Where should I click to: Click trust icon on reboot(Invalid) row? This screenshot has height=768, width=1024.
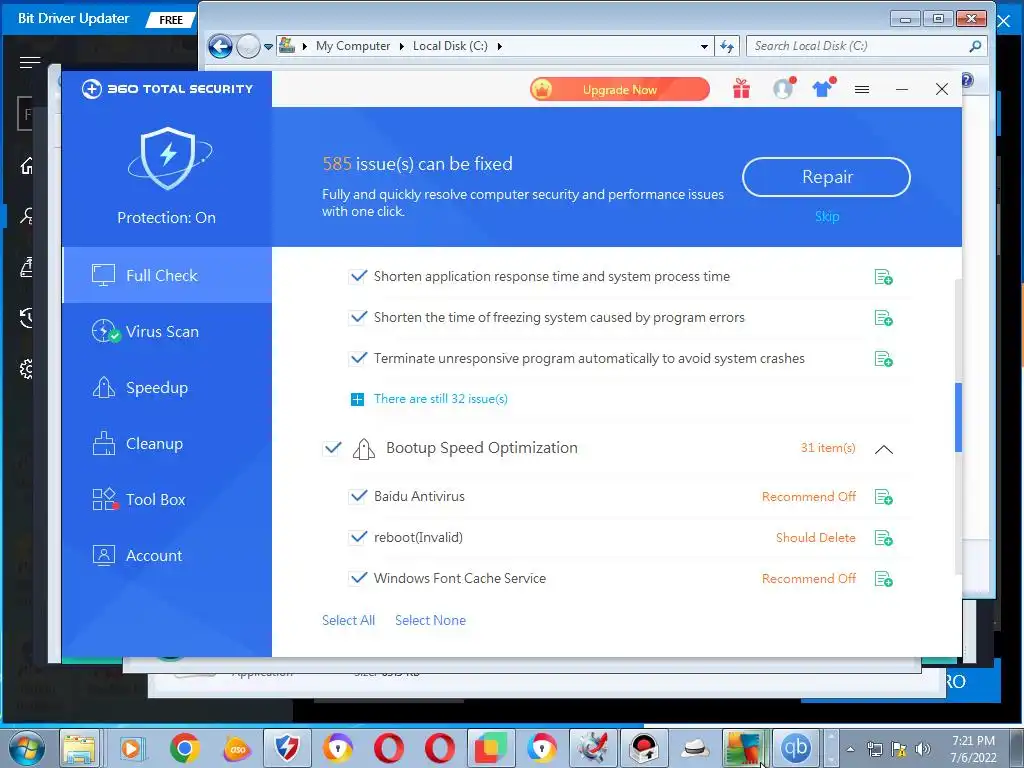coord(883,538)
